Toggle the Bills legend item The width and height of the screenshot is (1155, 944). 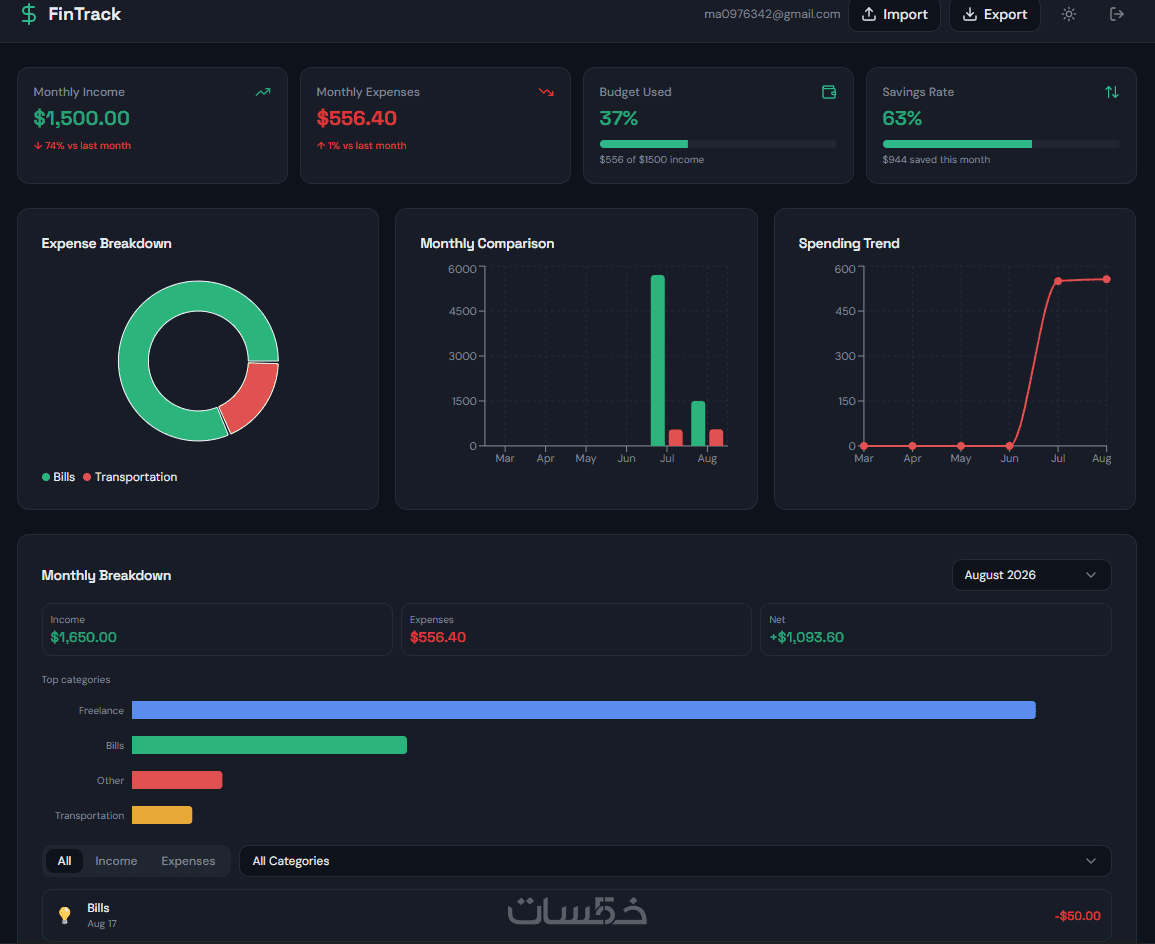point(58,477)
